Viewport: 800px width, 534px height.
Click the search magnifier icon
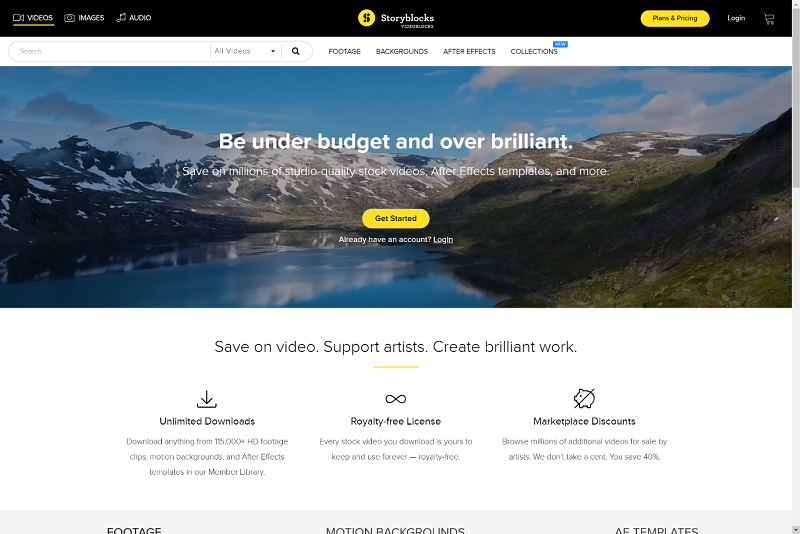pyautogui.click(x=295, y=51)
